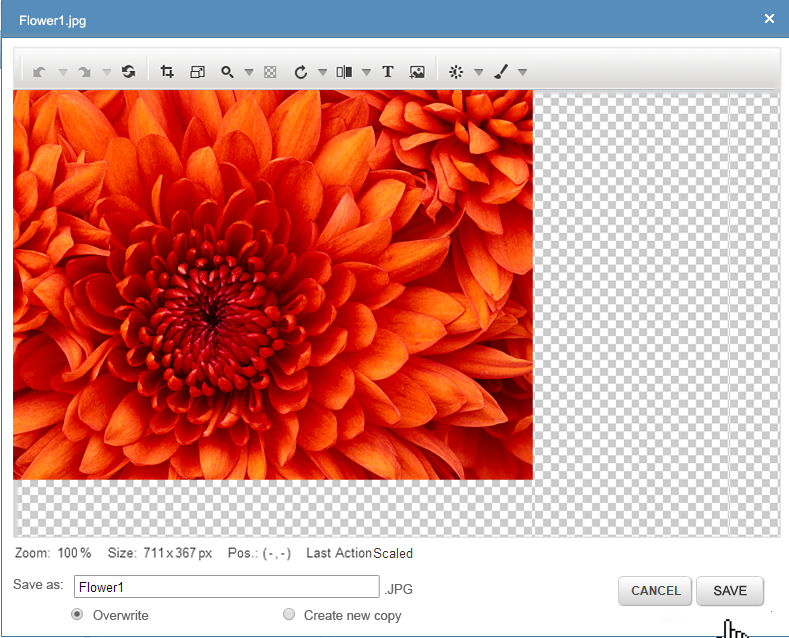Open the Resize image tool
The width and height of the screenshot is (789, 638).
tap(197, 72)
